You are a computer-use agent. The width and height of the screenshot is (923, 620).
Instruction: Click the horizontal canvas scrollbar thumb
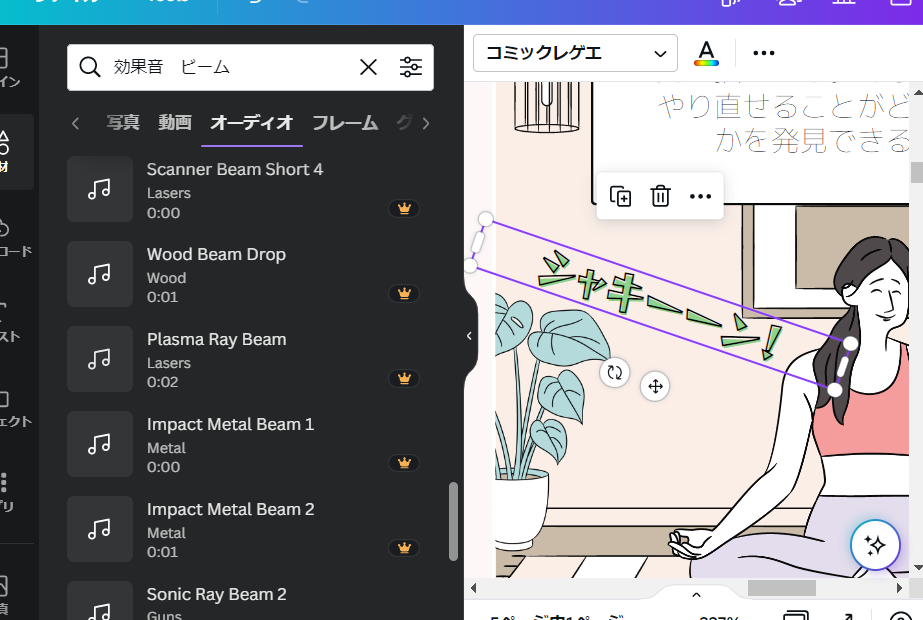pyautogui.click(x=782, y=588)
